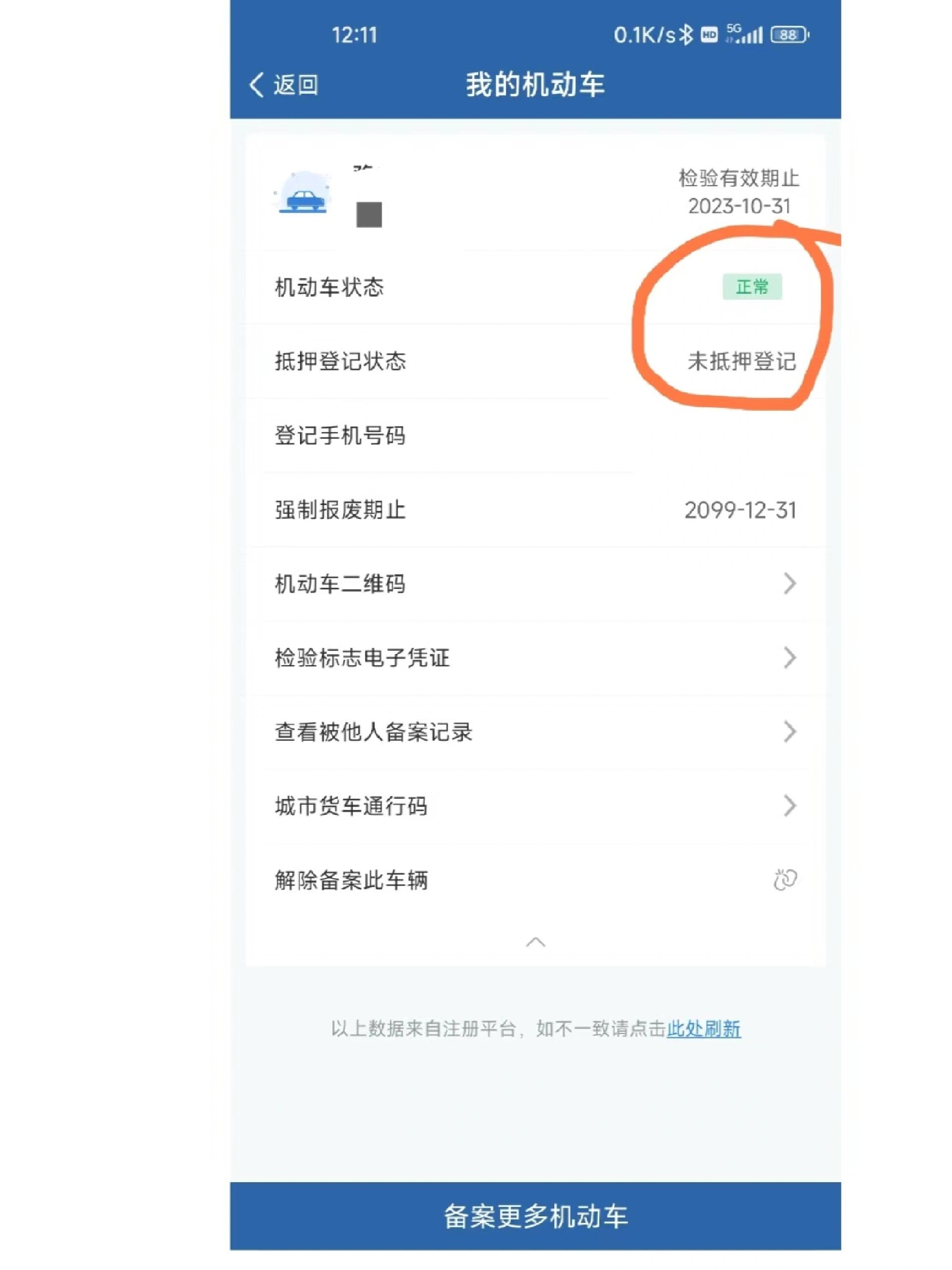
Task: Open the 城市货车通行码 entry
Action: tap(535, 806)
